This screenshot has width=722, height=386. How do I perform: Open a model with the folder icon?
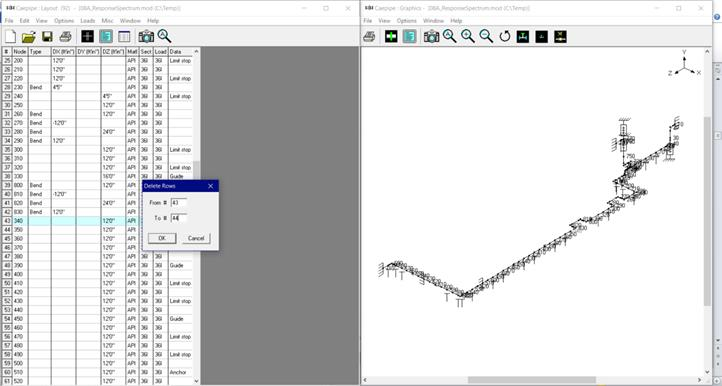click(x=29, y=36)
